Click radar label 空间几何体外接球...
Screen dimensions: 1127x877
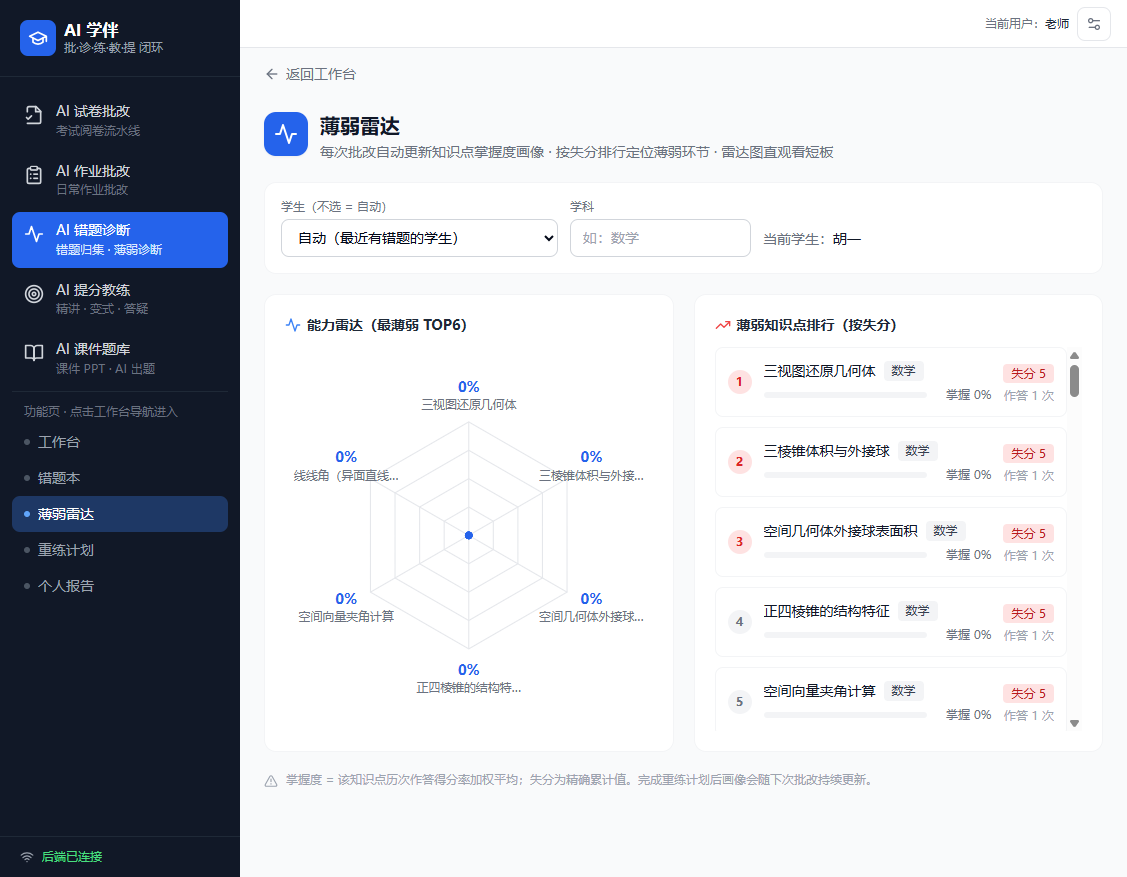[x=591, y=617]
